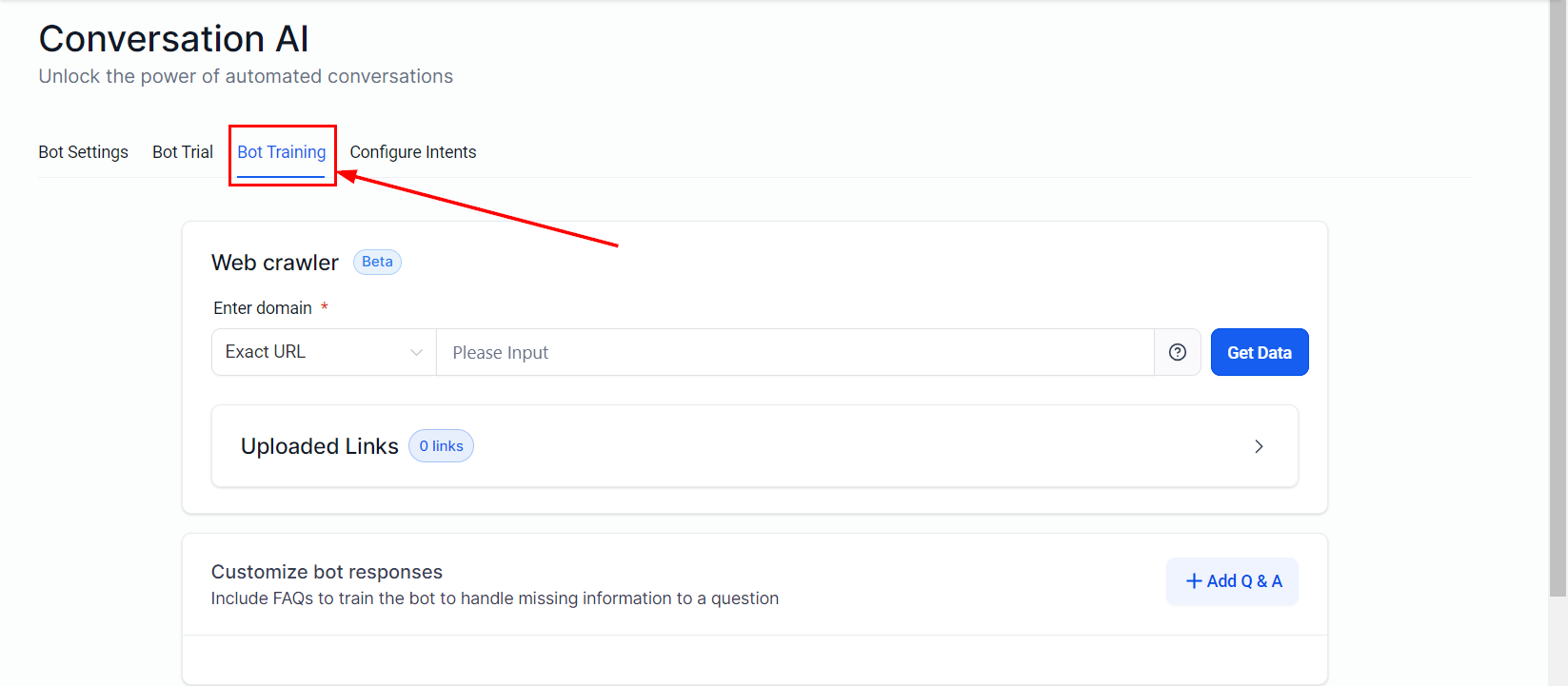The width and height of the screenshot is (1568, 686).
Task: Click the Add Q & A button
Action: pos(1232,581)
